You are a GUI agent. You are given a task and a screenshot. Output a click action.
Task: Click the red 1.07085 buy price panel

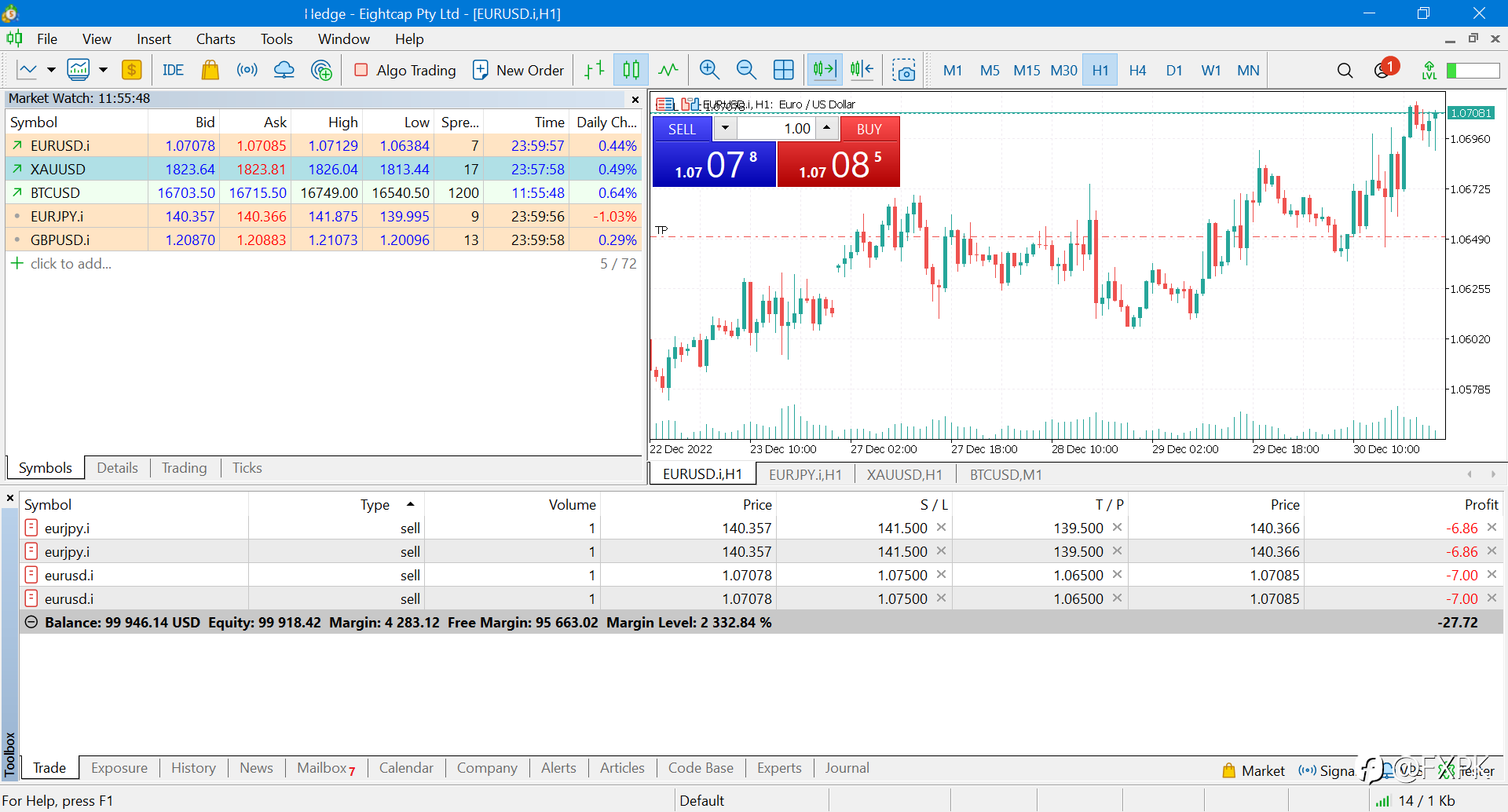point(839,164)
